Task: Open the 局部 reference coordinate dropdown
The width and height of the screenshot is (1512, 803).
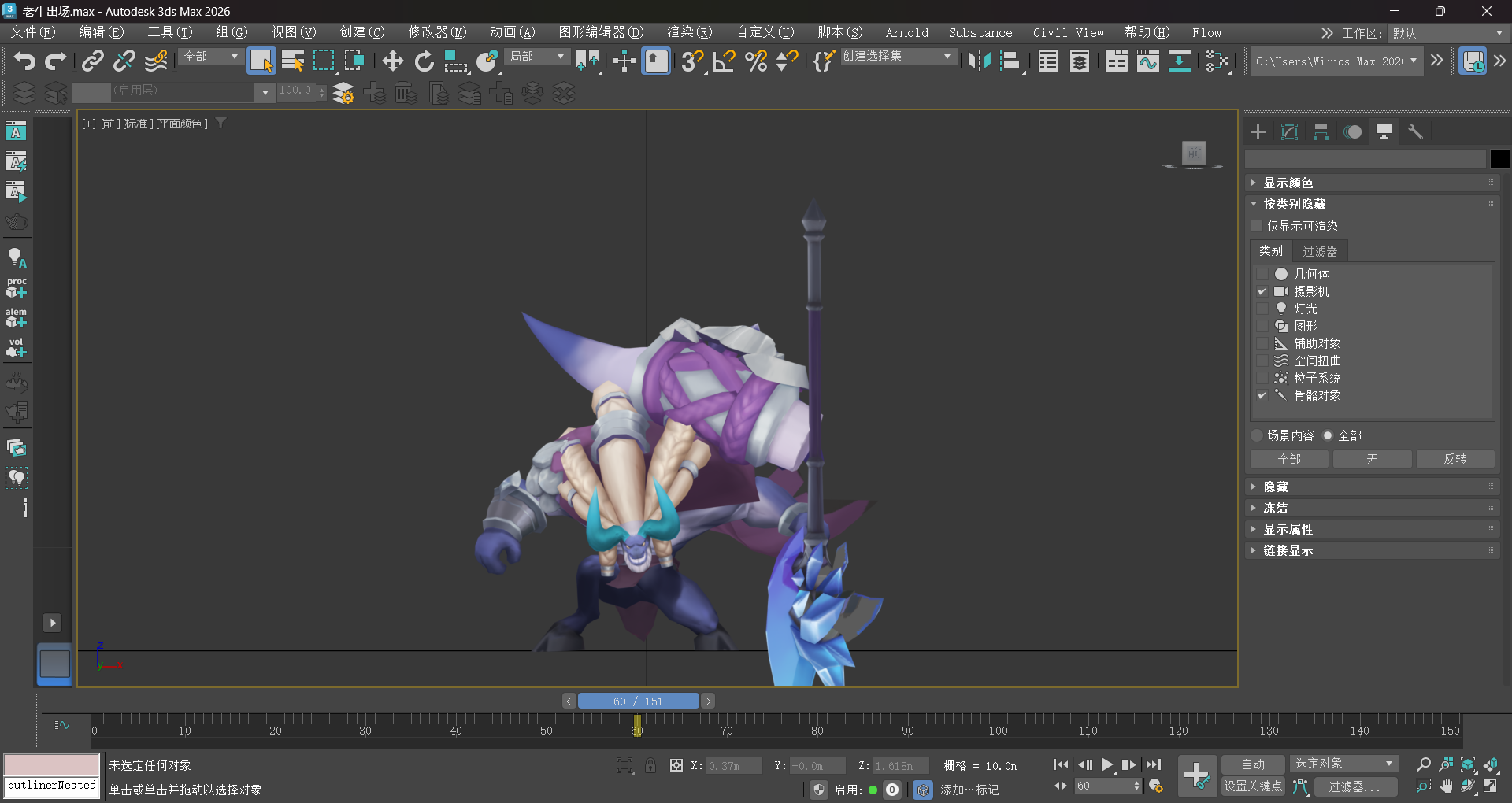Action: (x=536, y=57)
